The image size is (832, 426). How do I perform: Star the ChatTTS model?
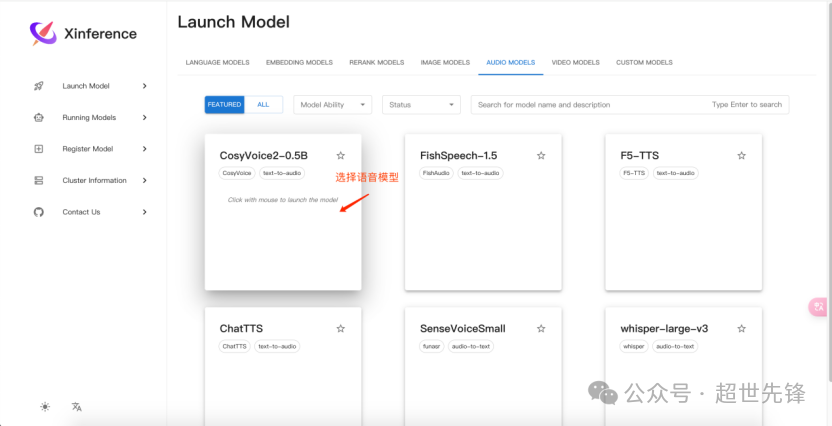[341, 328]
